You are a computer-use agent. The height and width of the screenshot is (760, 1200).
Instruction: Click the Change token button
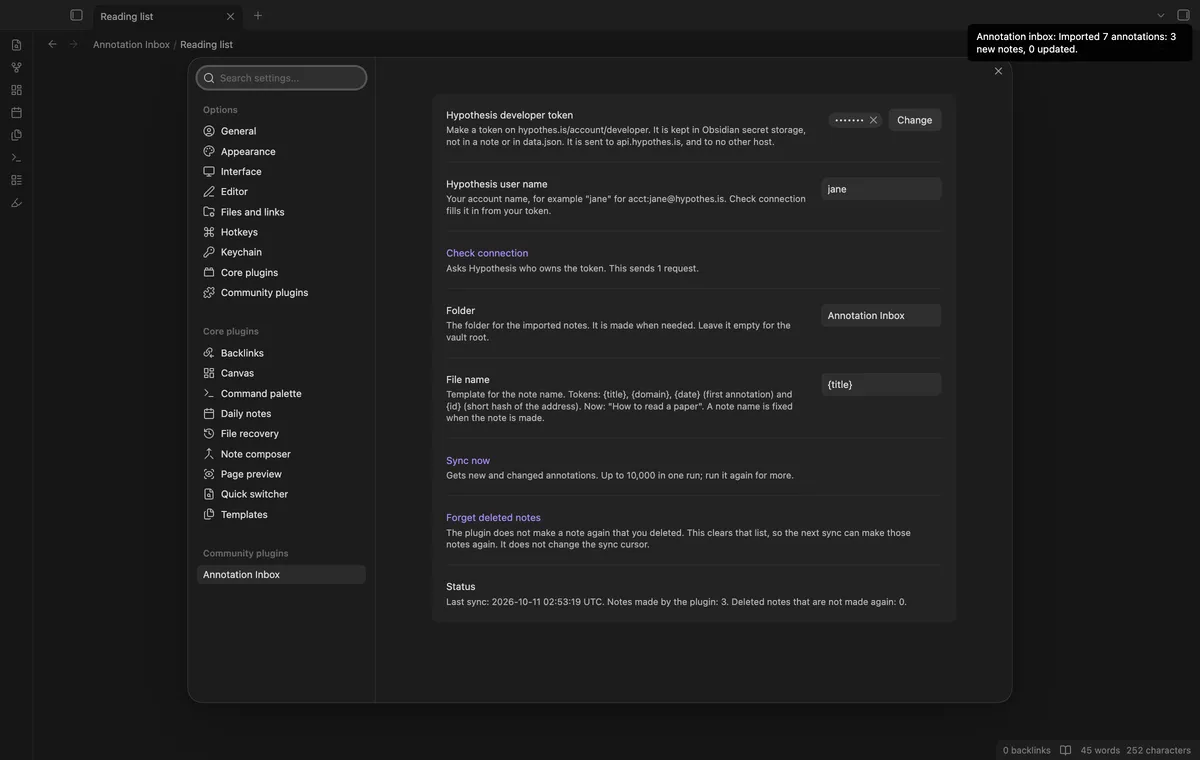coord(915,120)
